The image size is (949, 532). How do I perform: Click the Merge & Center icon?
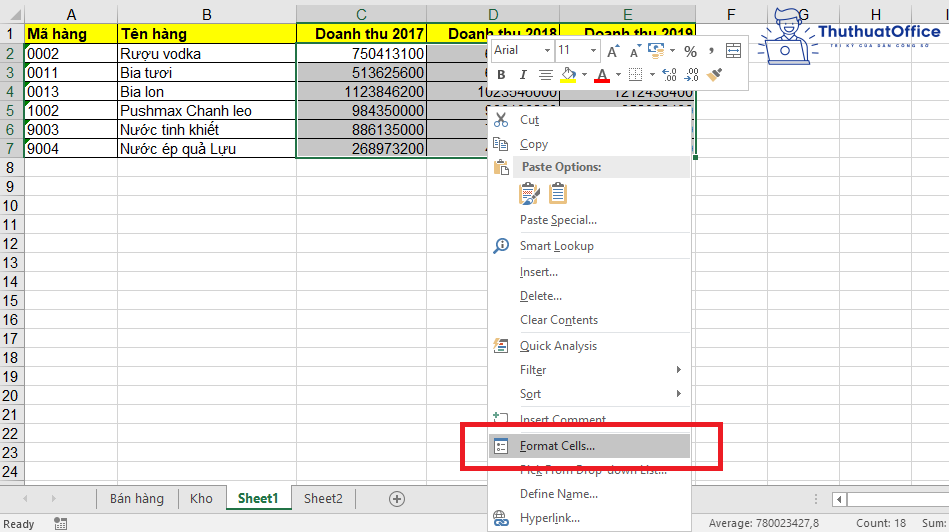[x=733, y=51]
